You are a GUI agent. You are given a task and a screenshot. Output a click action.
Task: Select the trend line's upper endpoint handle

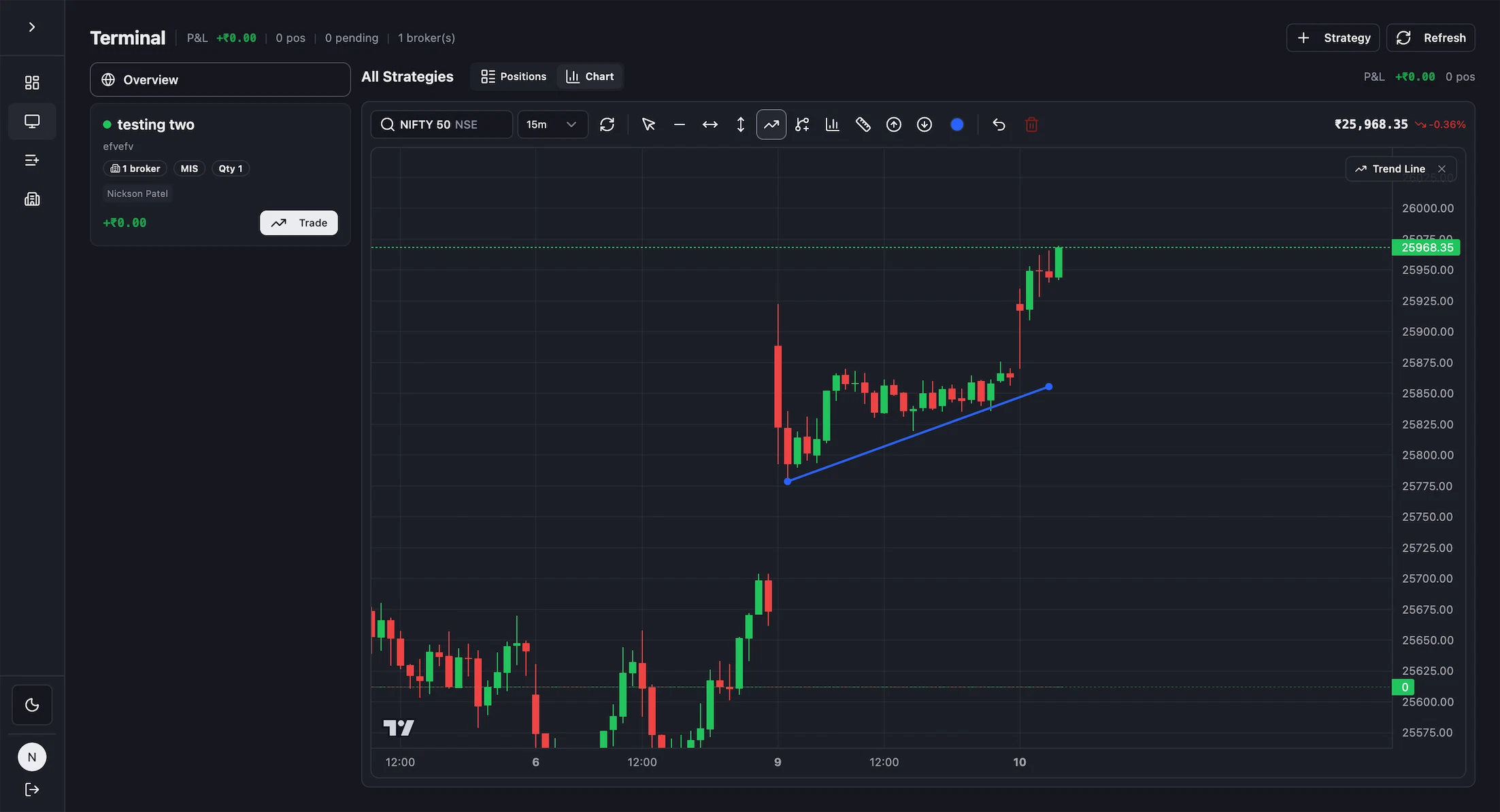pos(1048,386)
